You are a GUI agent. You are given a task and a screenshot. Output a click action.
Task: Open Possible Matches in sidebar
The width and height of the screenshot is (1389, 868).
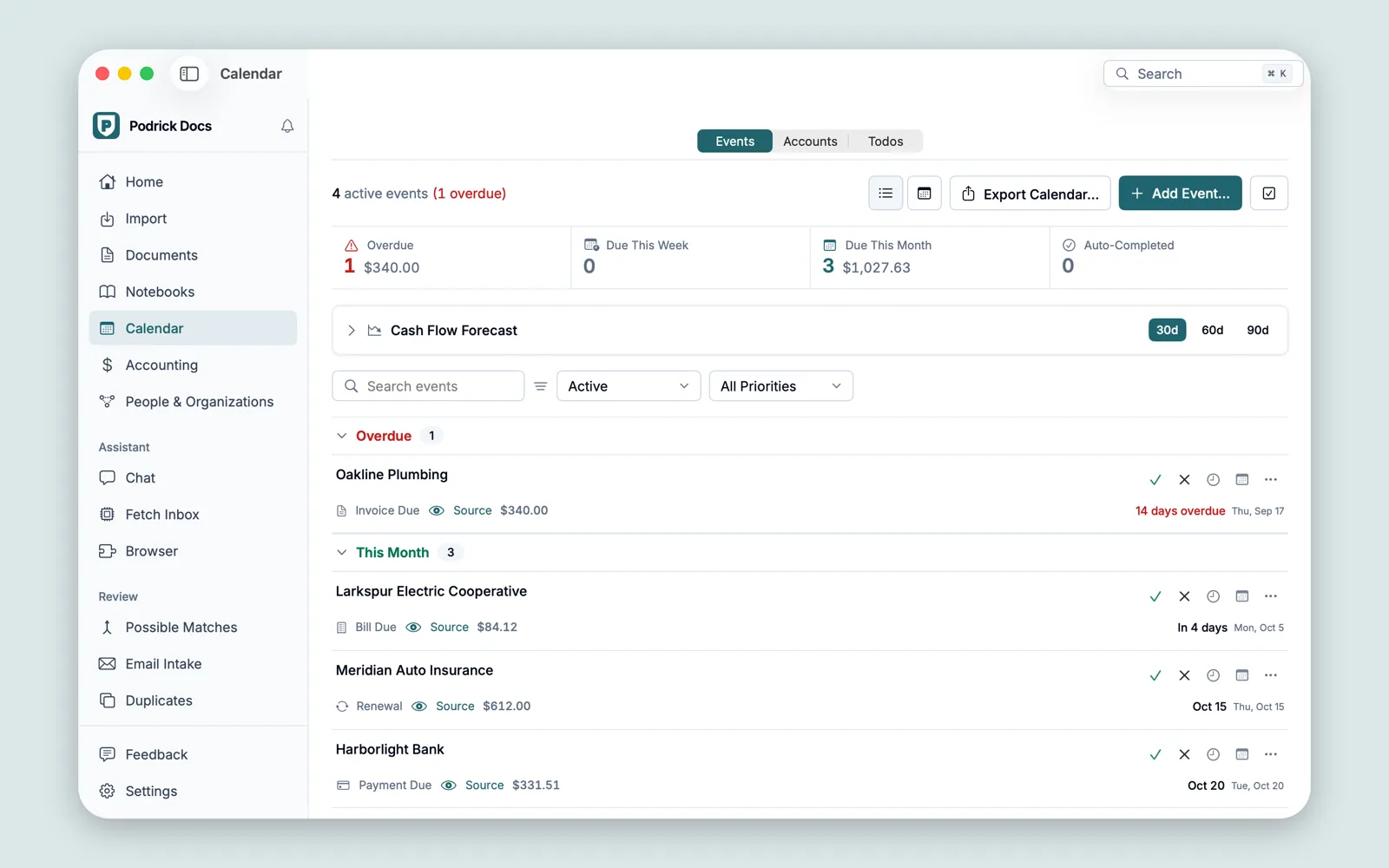[193, 628]
